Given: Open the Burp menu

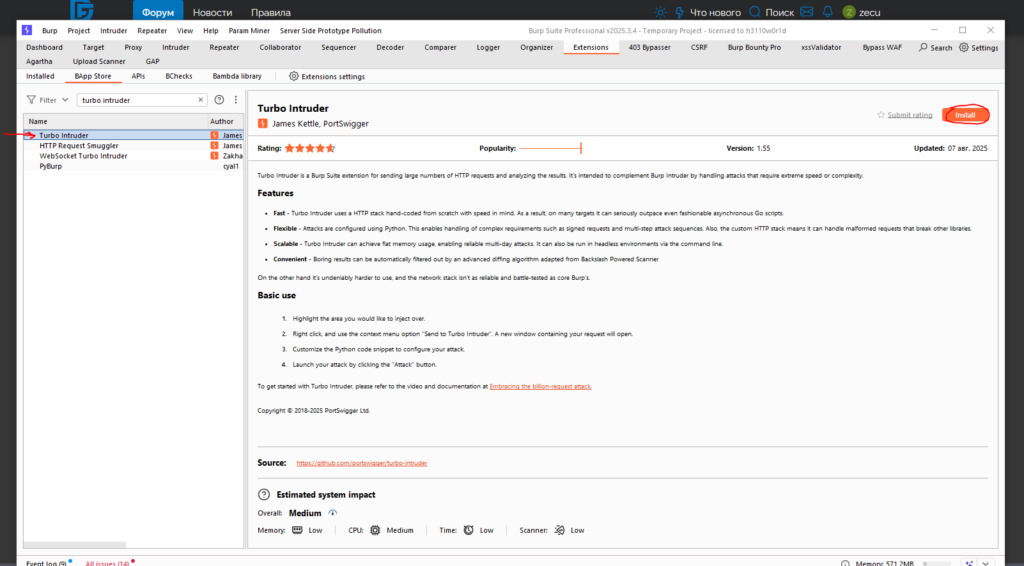Looking at the screenshot, I should point(50,31).
